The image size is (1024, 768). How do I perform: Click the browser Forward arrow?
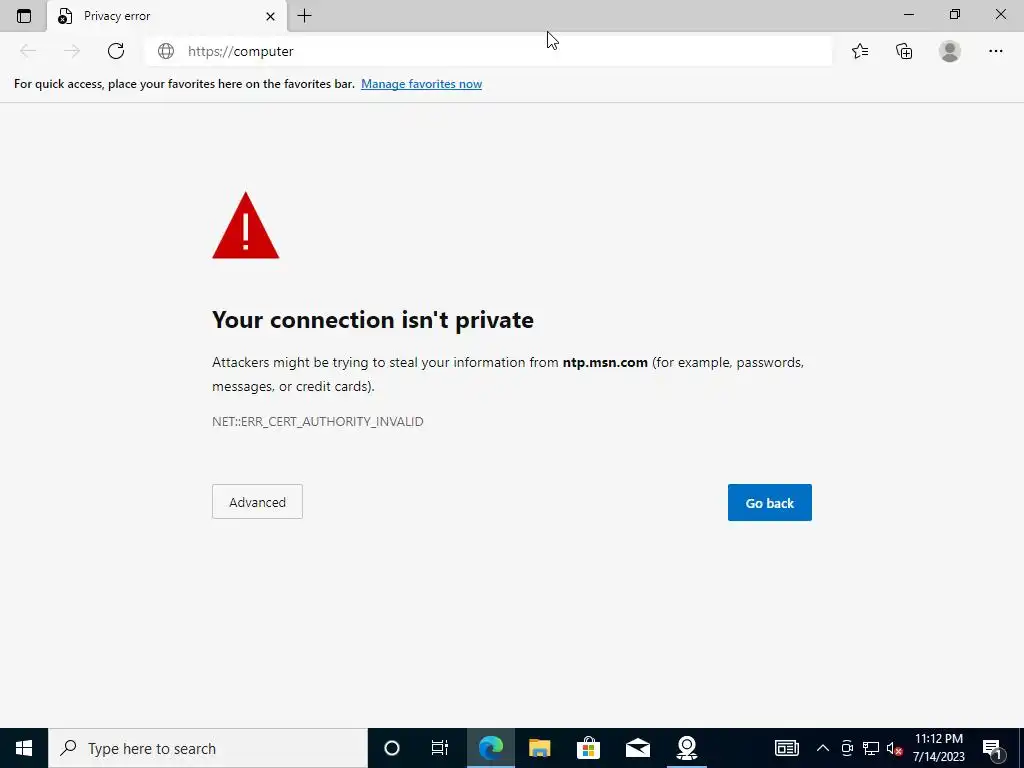point(72,51)
